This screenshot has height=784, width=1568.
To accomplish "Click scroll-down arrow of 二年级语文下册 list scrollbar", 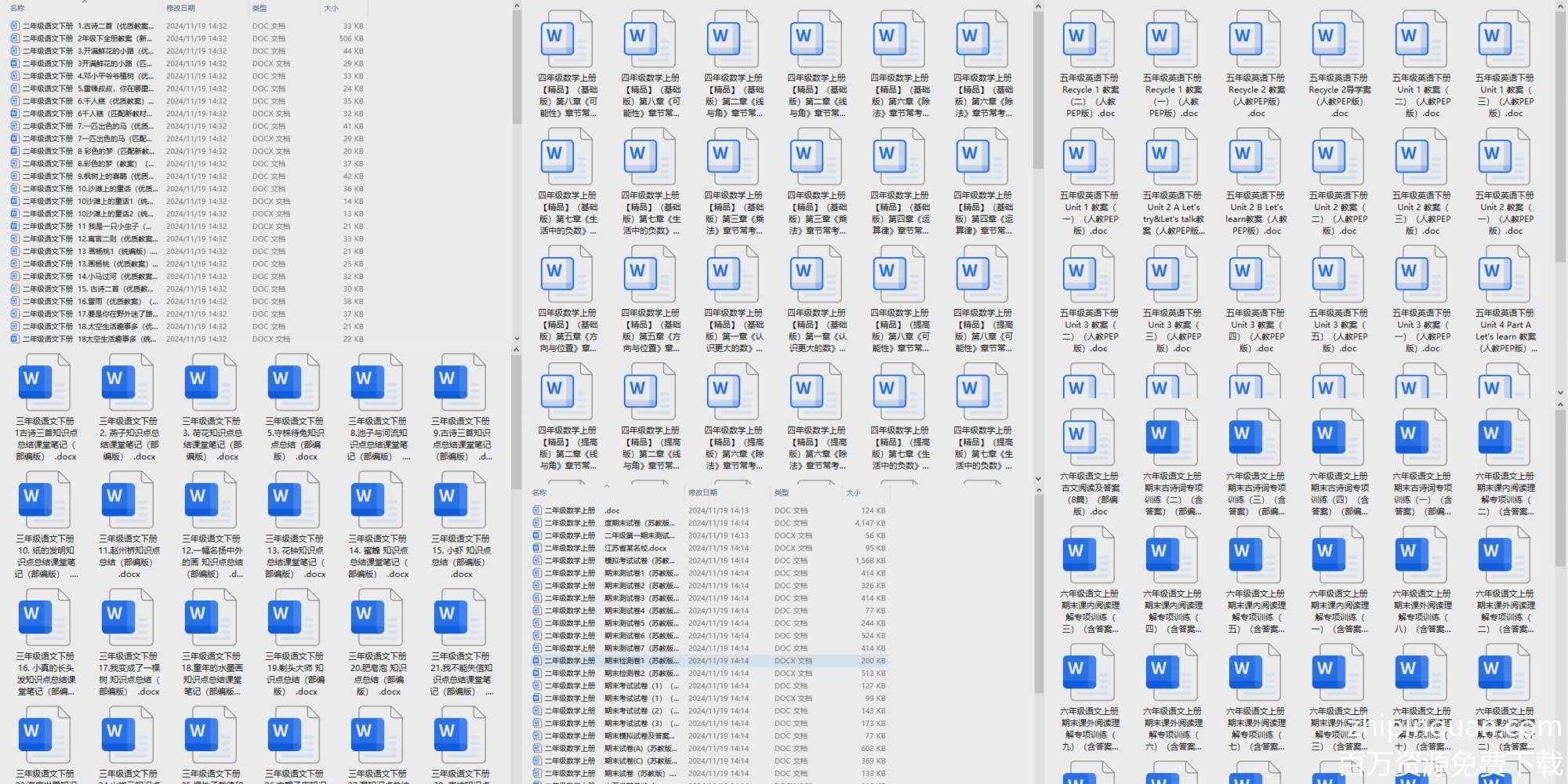I will (516, 339).
